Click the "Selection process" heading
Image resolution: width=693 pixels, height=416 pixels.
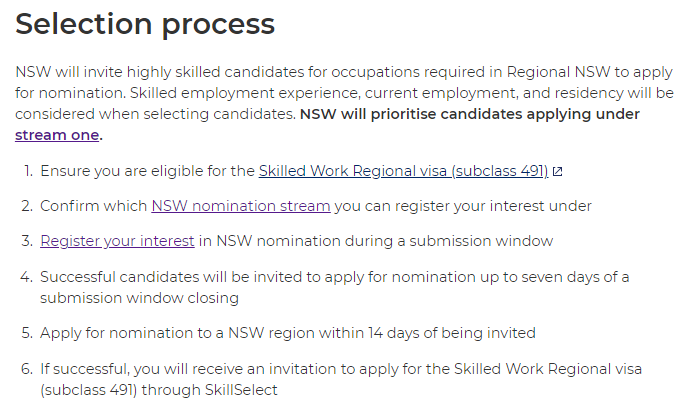click(145, 24)
